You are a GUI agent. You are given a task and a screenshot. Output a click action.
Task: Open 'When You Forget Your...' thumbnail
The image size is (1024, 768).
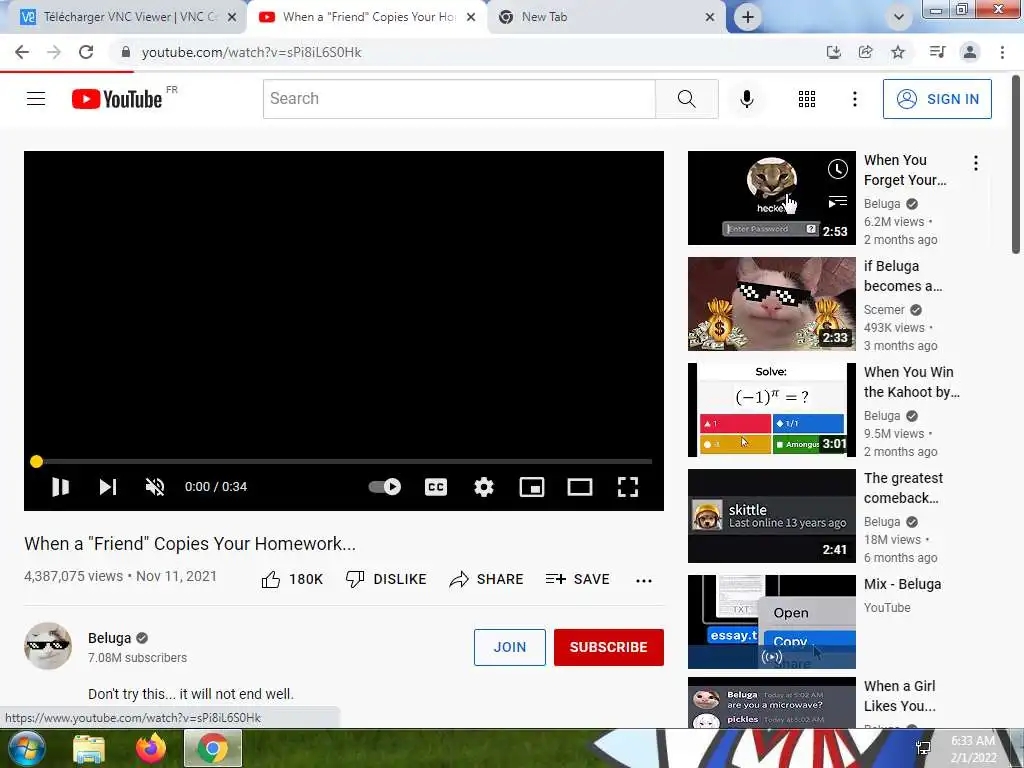point(771,198)
